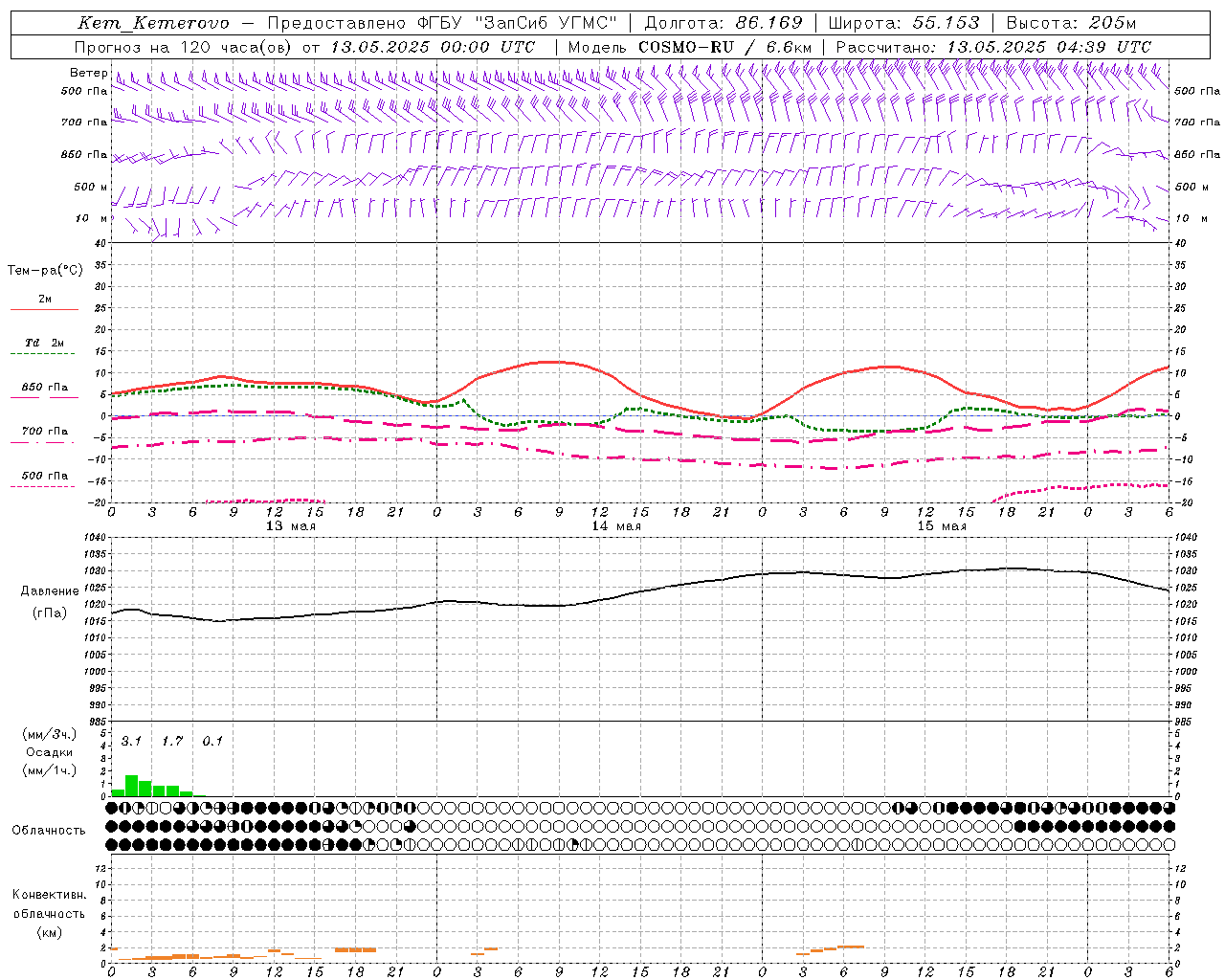Viewport: 1225px width, 980px height.
Task: Click the "13 мая" date label
Action: (x=291, y=525)
